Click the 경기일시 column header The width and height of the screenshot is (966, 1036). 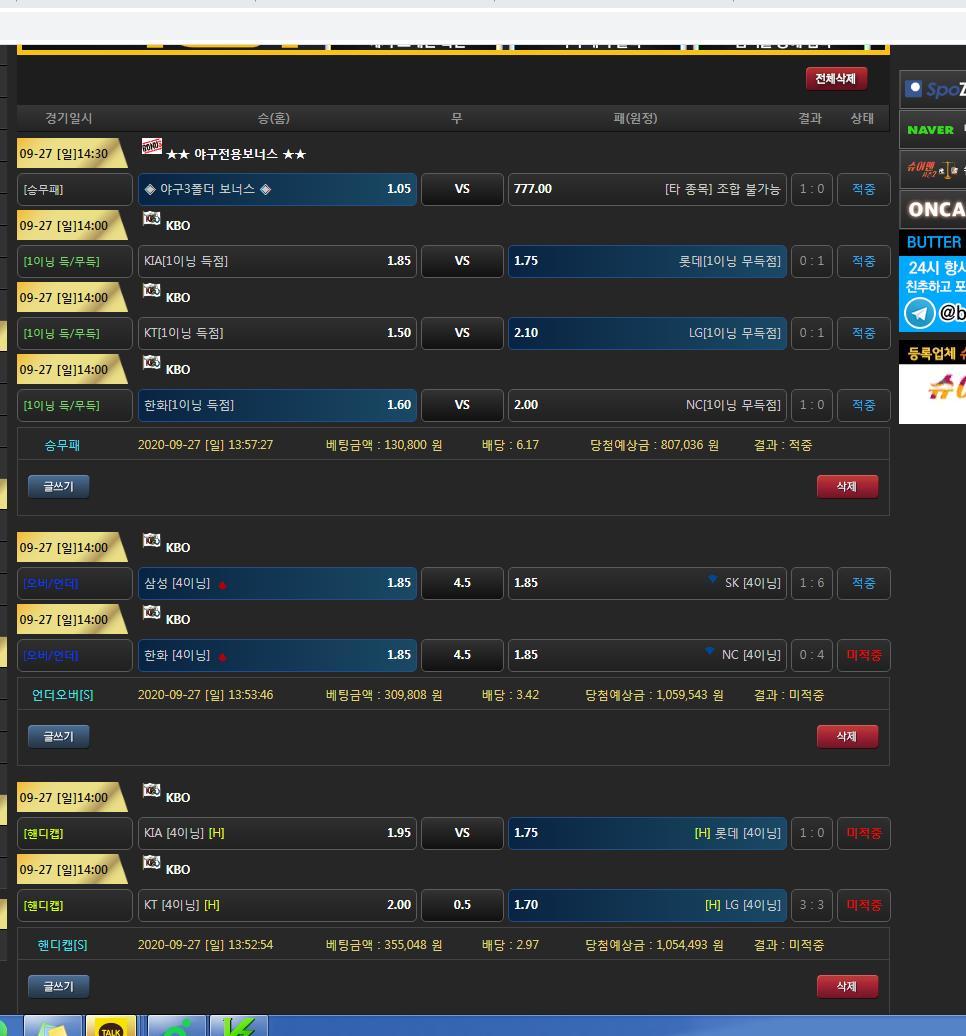(x=68, y=118)
